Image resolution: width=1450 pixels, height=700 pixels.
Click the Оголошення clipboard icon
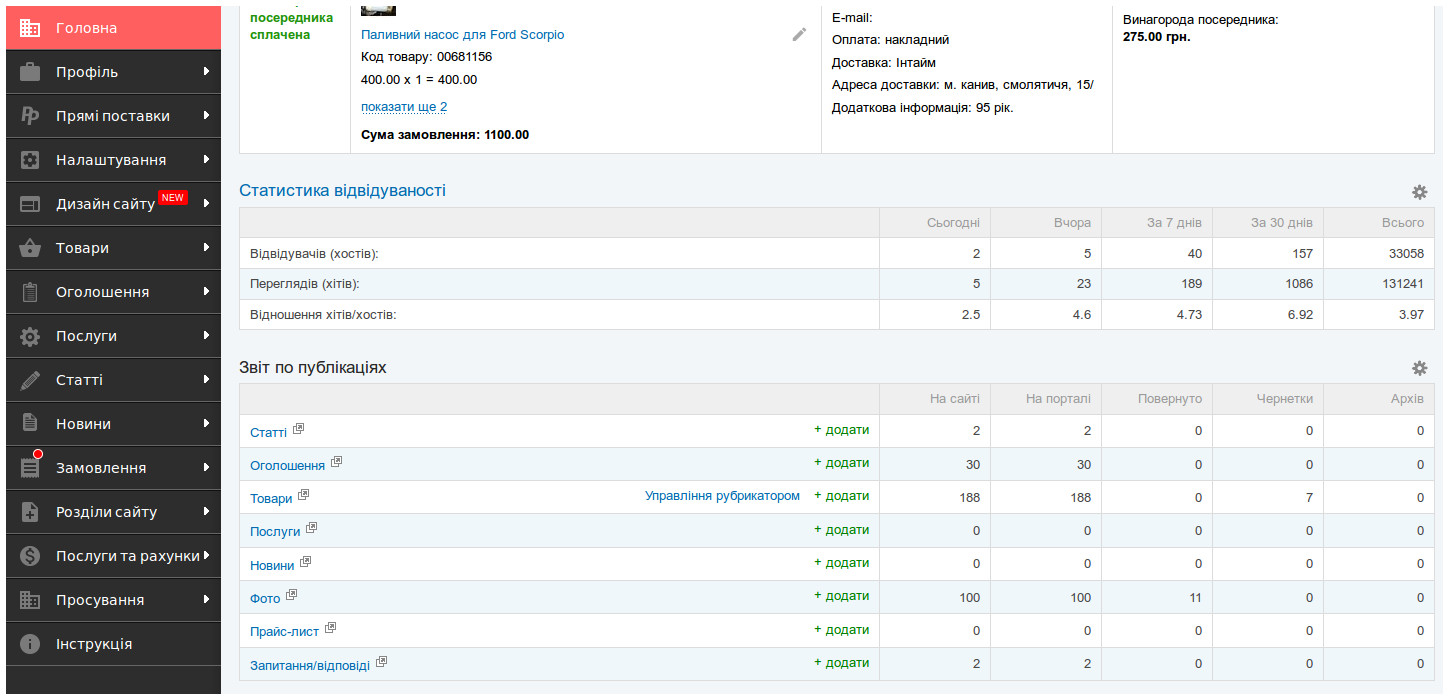point(30,292)
